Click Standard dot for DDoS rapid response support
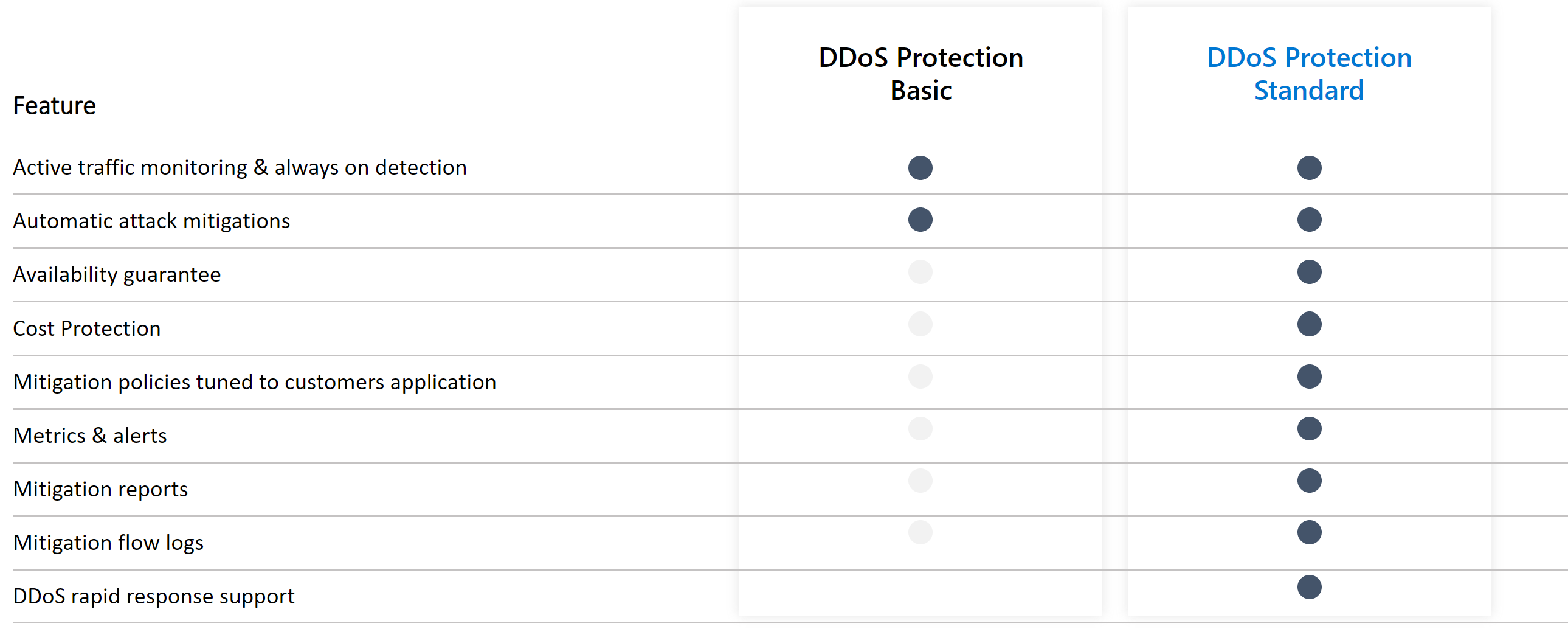1568x629 pixels. (x=1309, y=587)
